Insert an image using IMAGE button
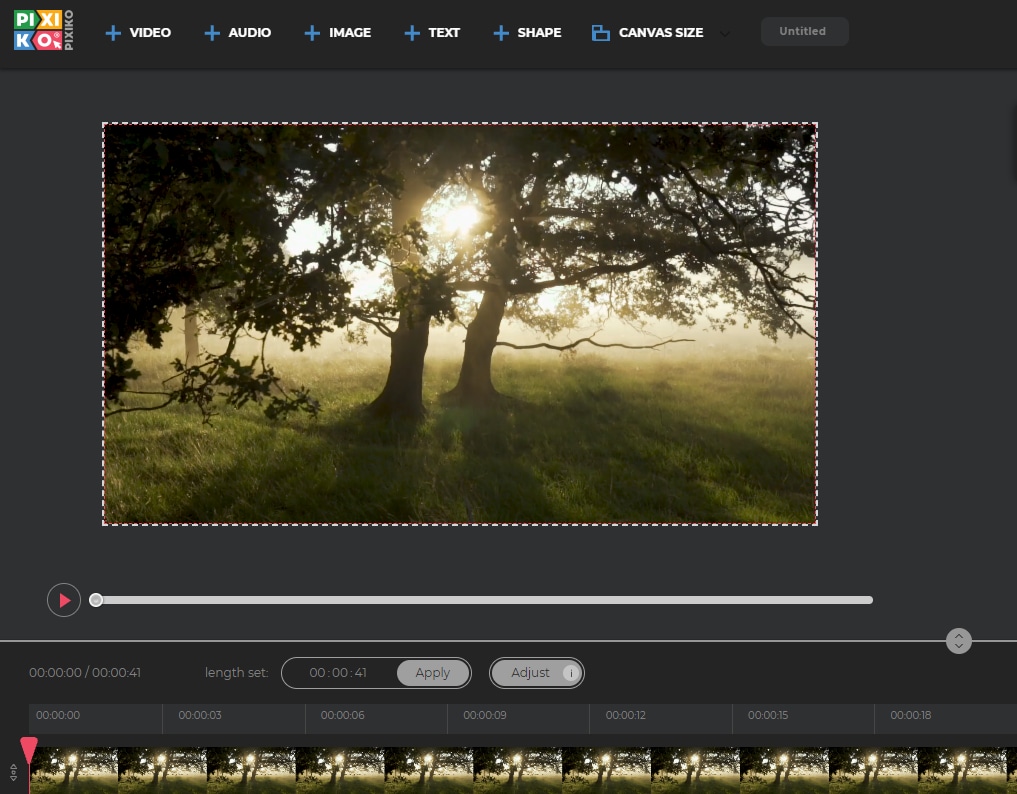This screenshot has height=794, width=1017. [x=338, y=32]
